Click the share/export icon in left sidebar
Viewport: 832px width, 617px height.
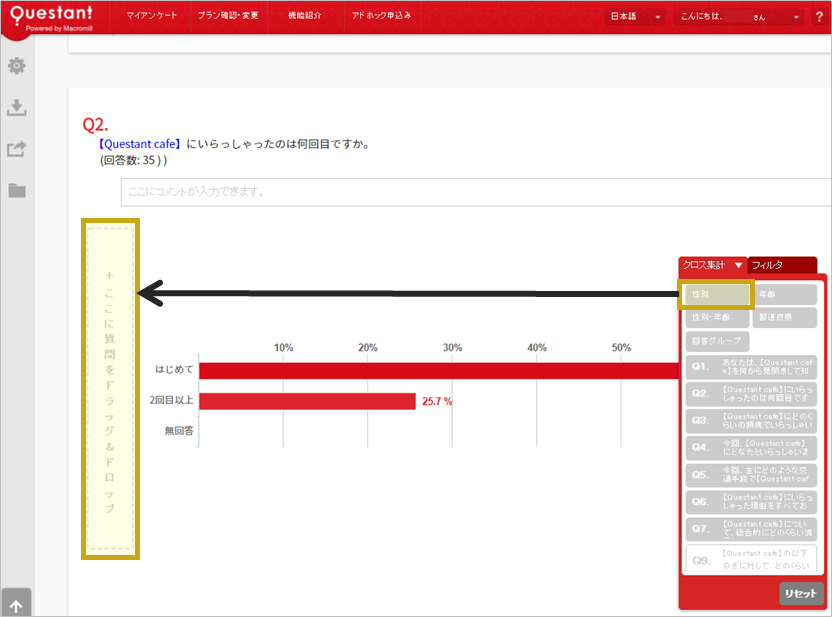(x=16, y=149)
